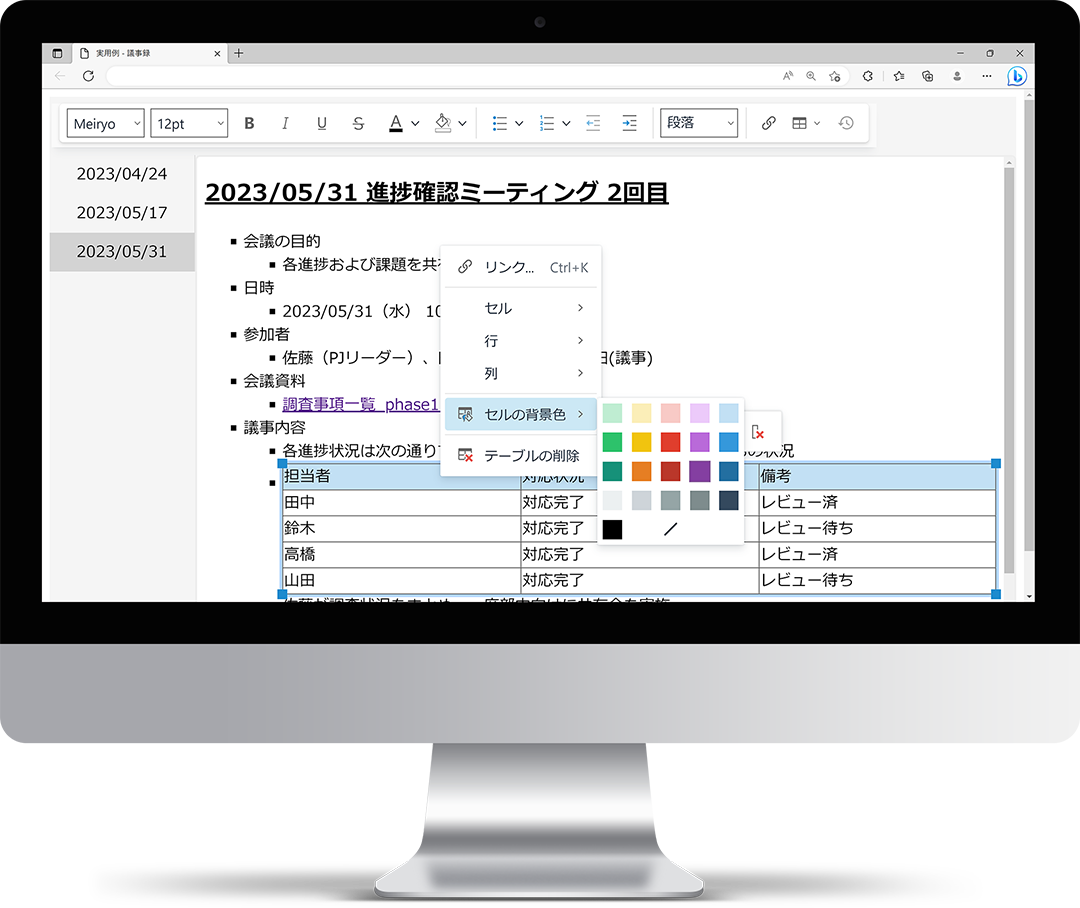Viewport: 1080px width, 908px height.
Task: Pick the black color swatch
Action: pos(612,529)
